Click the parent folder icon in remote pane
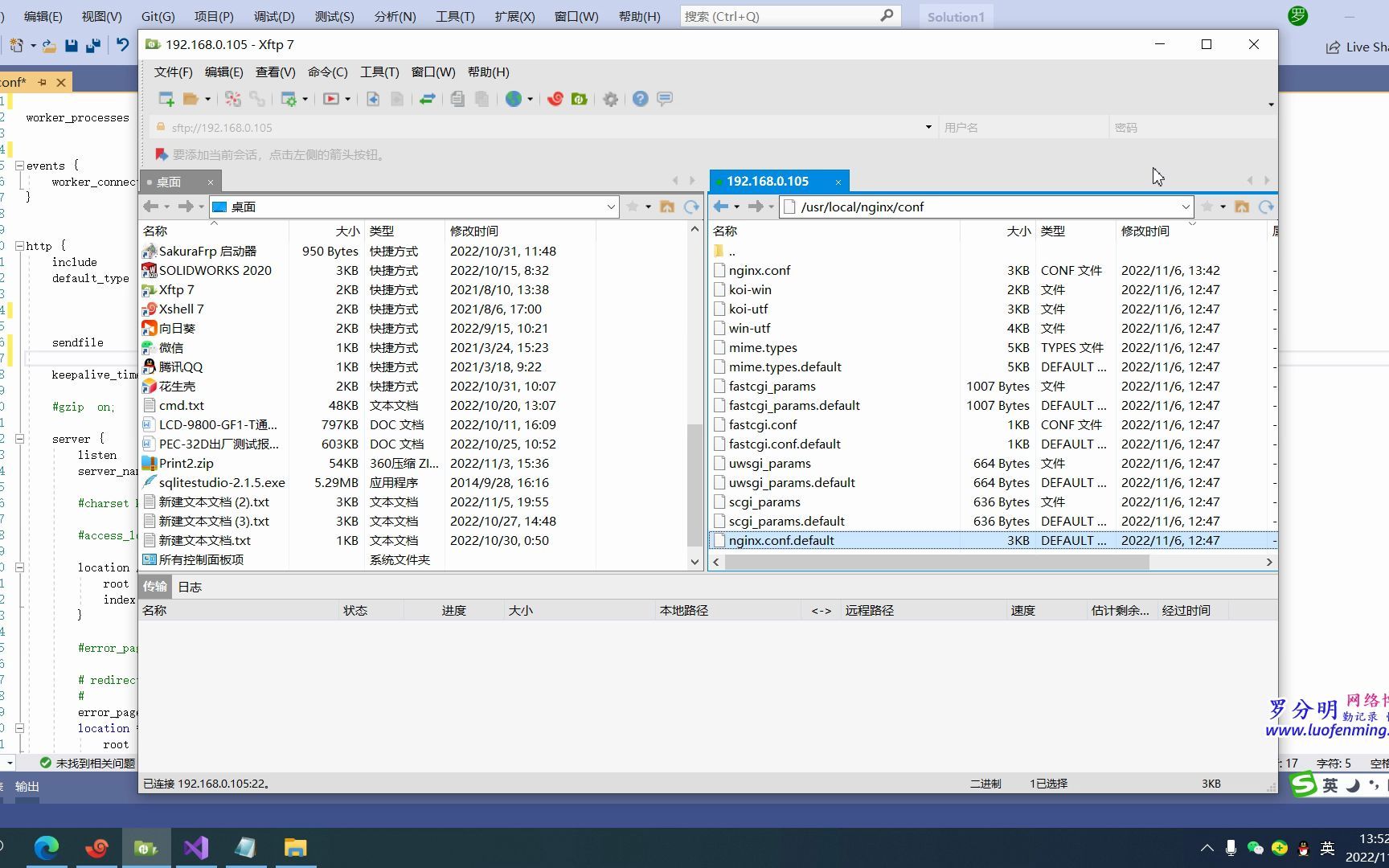This screenshot has height=868, width=1389. (1242, 207)
